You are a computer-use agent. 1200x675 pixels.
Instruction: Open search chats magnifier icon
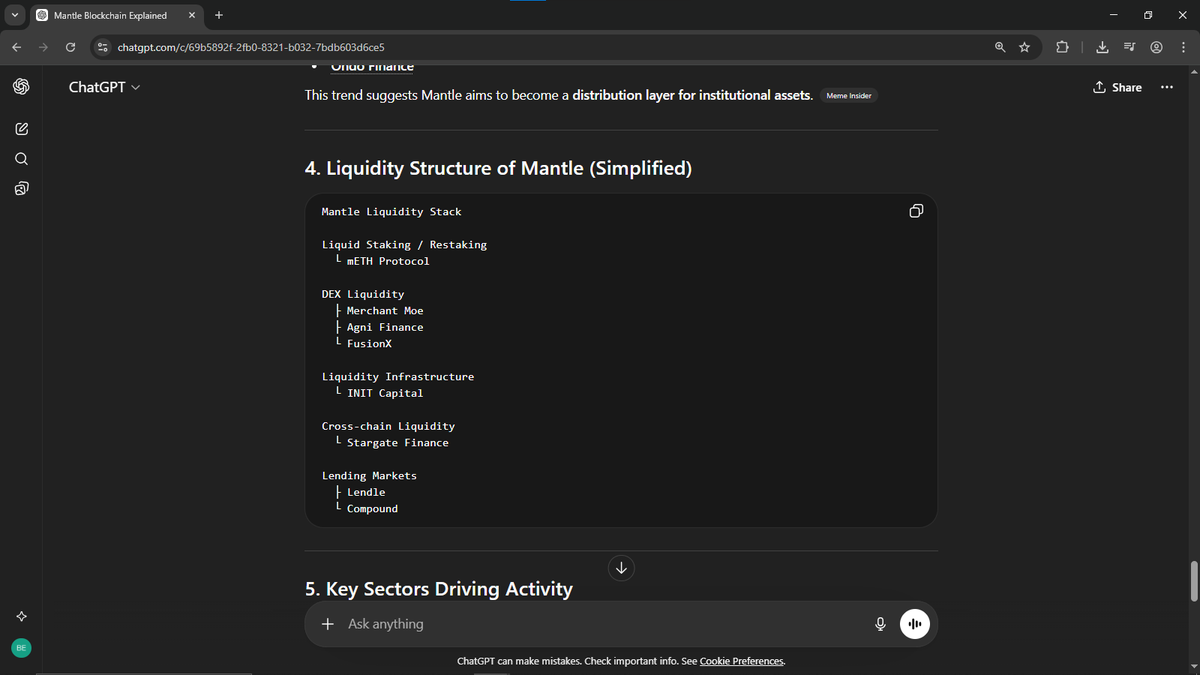[x=21, y=158]
